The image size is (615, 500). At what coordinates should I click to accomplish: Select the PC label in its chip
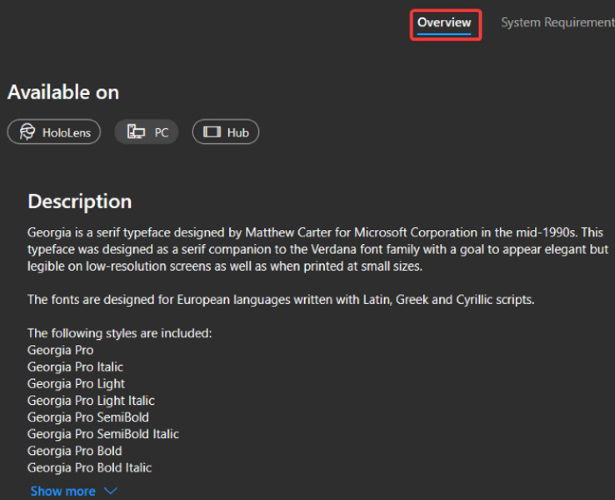(x=161, y=132)
